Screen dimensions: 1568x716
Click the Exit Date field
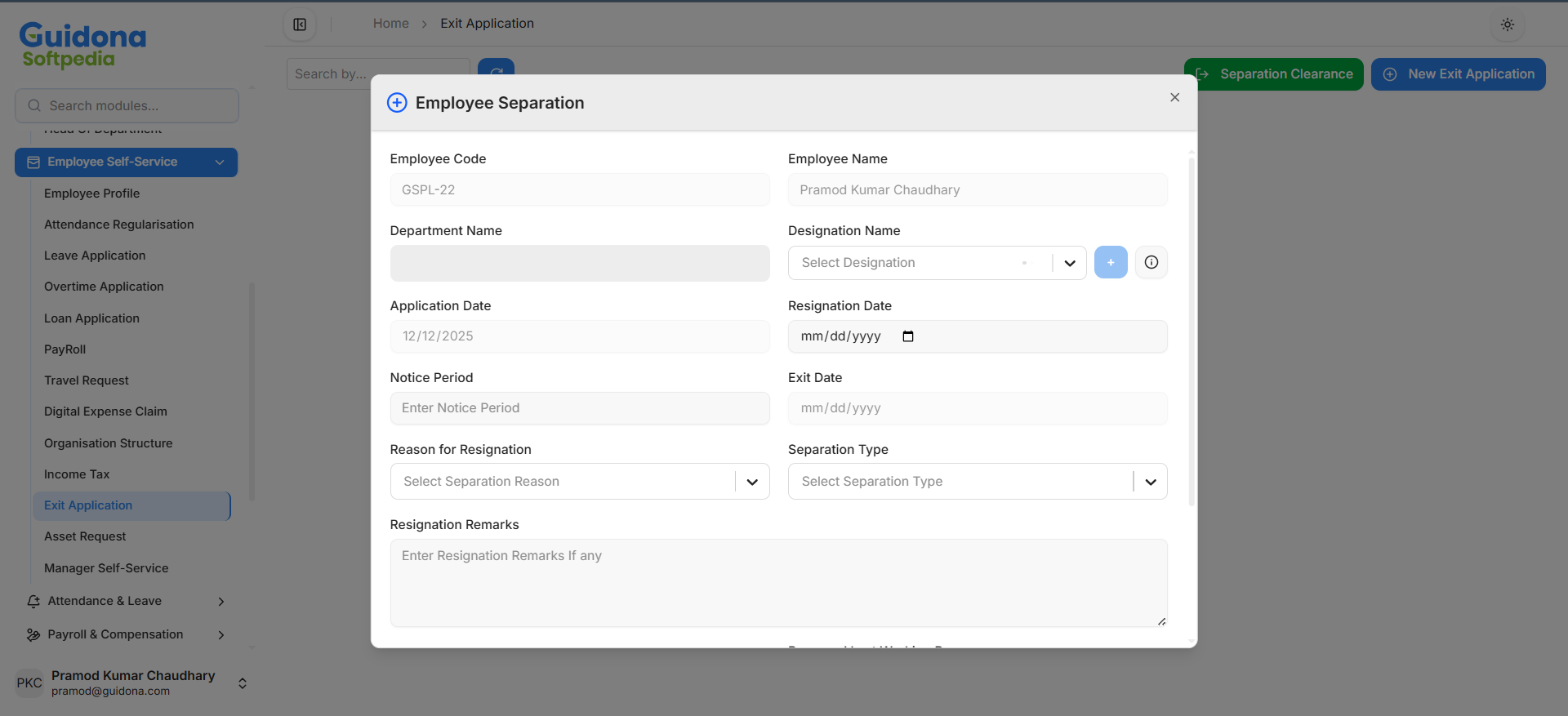click(978, 408)
